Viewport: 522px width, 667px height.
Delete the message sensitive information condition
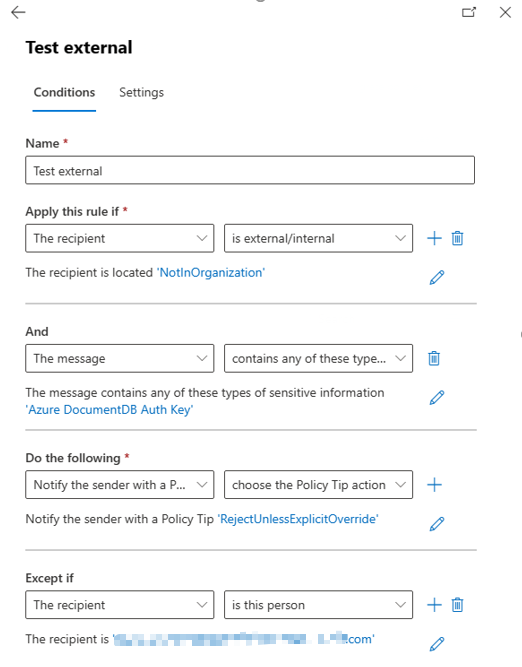tap(434, 358)
